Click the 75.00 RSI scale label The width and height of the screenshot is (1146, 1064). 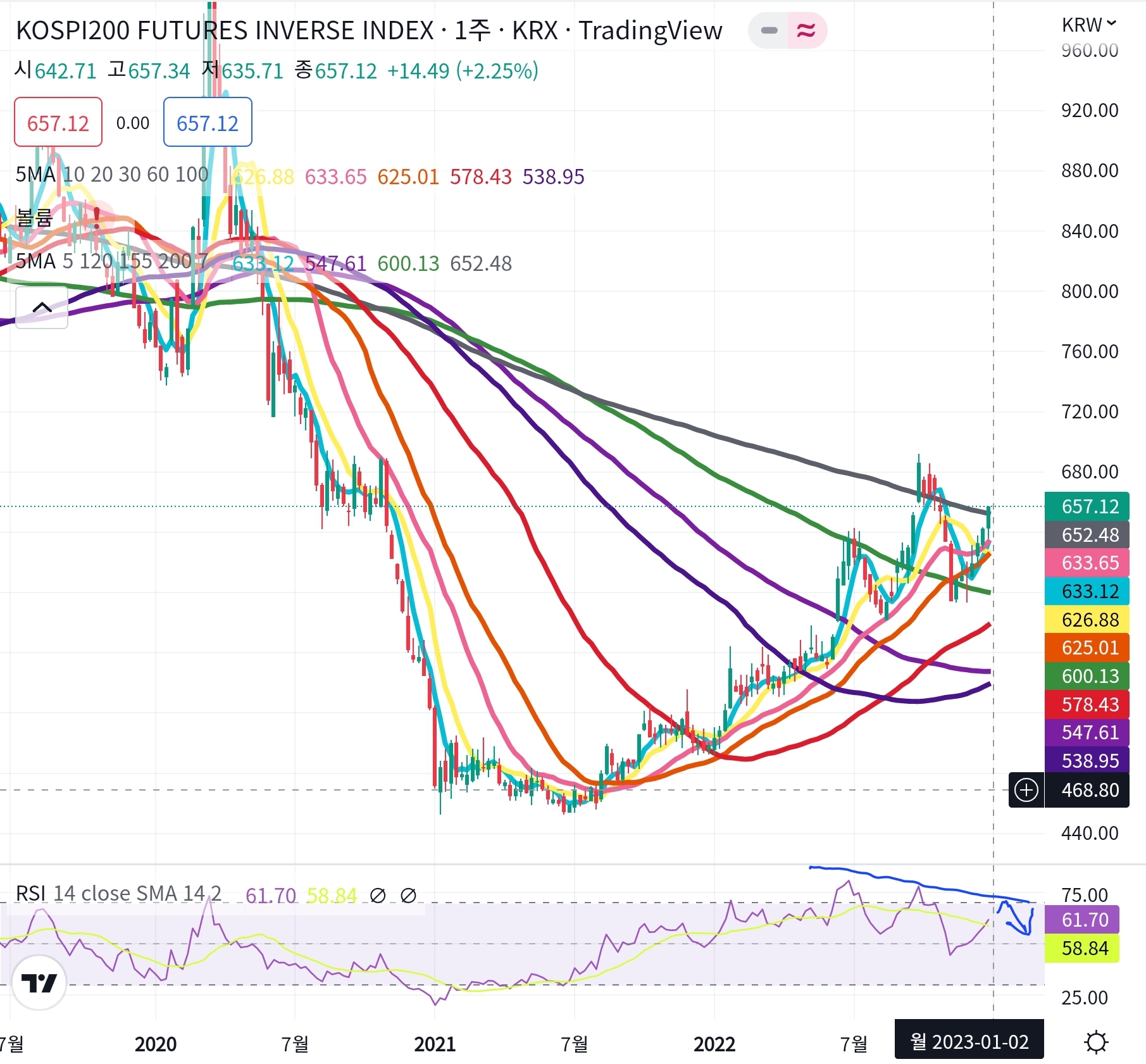click(1085, 895)
